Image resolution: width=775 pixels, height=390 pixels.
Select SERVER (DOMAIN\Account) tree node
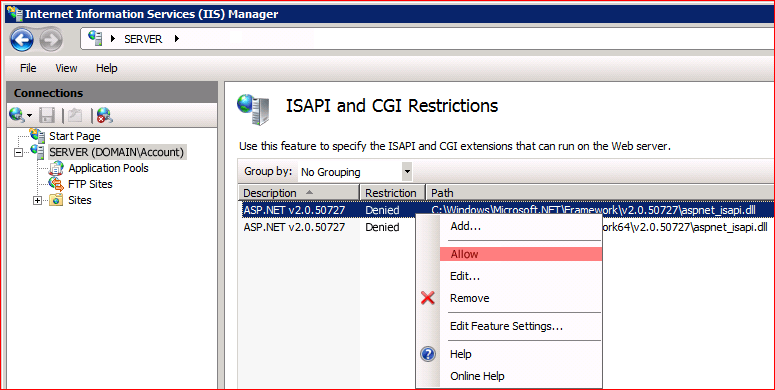[117, 152]
